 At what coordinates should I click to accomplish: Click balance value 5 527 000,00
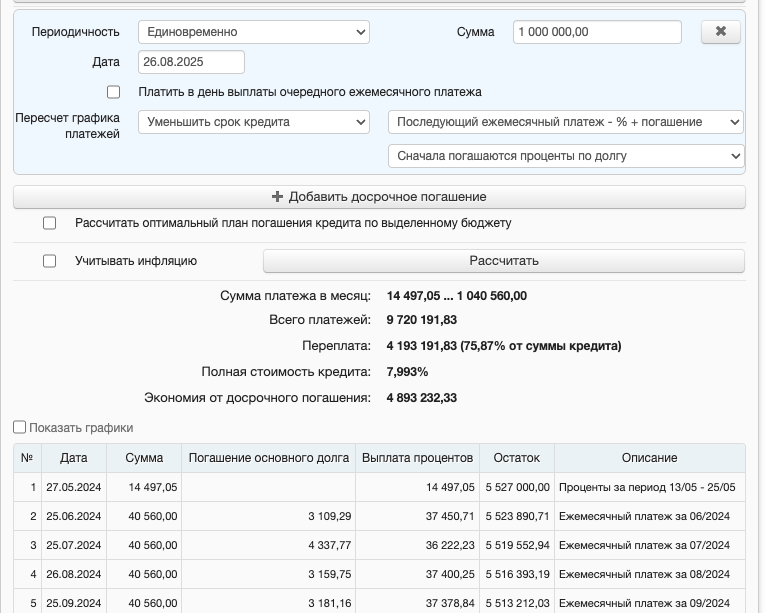517,487
